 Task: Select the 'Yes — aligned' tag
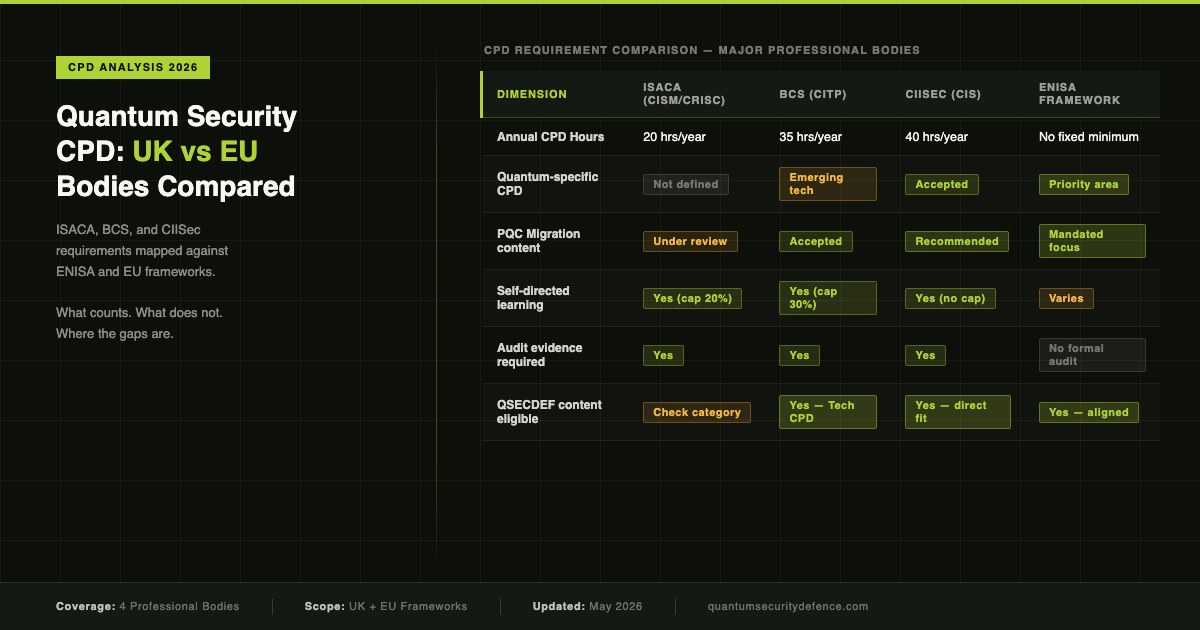tap(1088, 412)
